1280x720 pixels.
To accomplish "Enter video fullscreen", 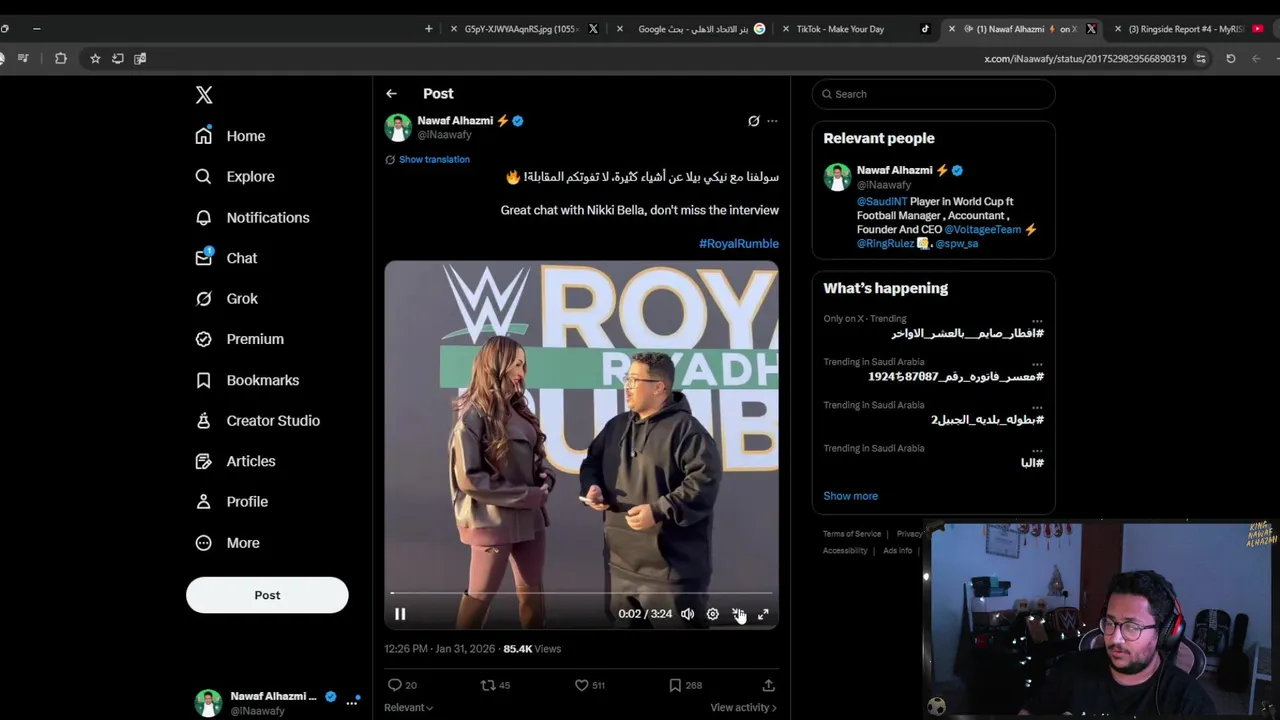I will coord(763,614).
